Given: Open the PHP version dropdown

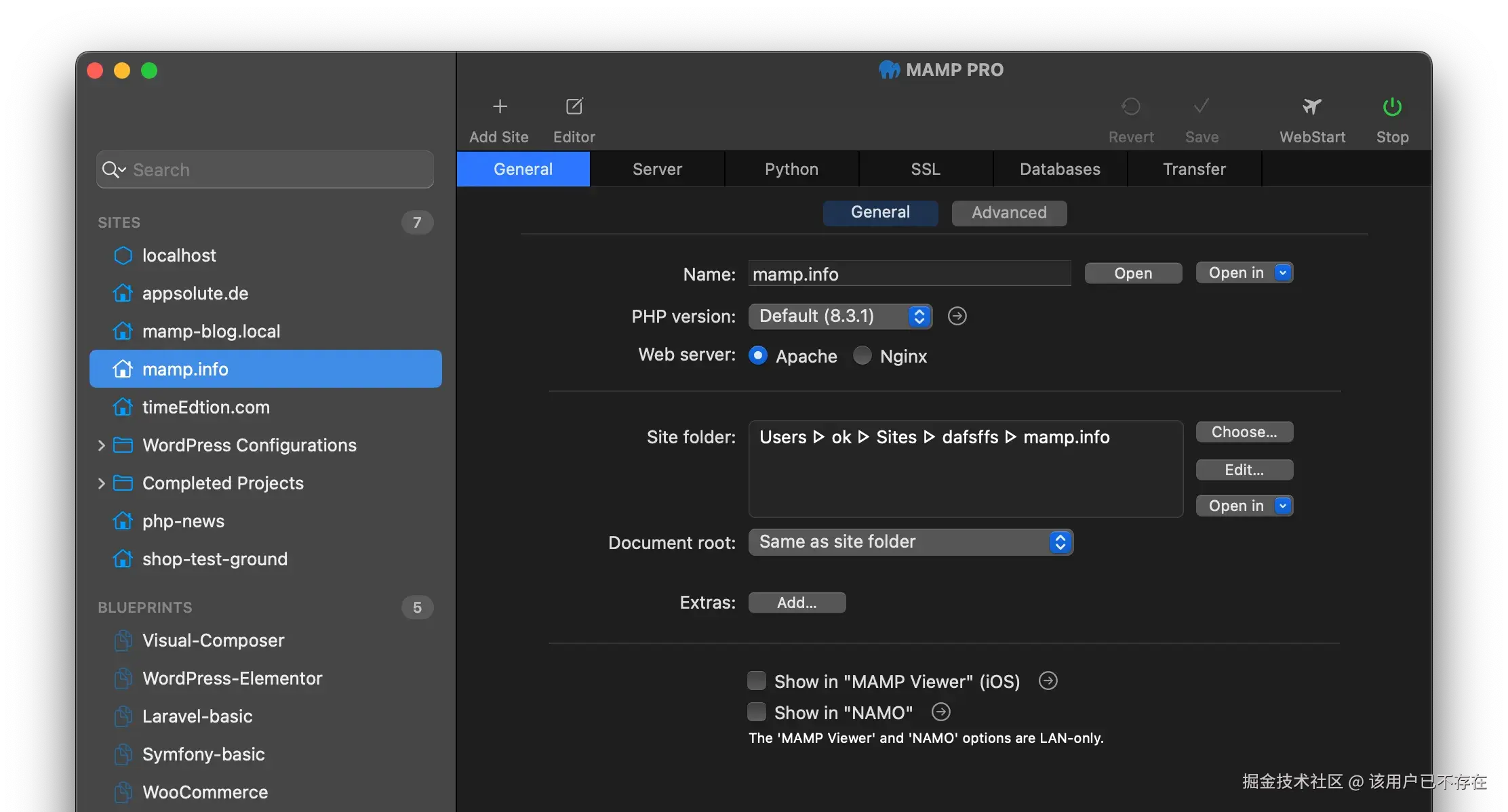Looking at the screenshot, I should (840, 317).
